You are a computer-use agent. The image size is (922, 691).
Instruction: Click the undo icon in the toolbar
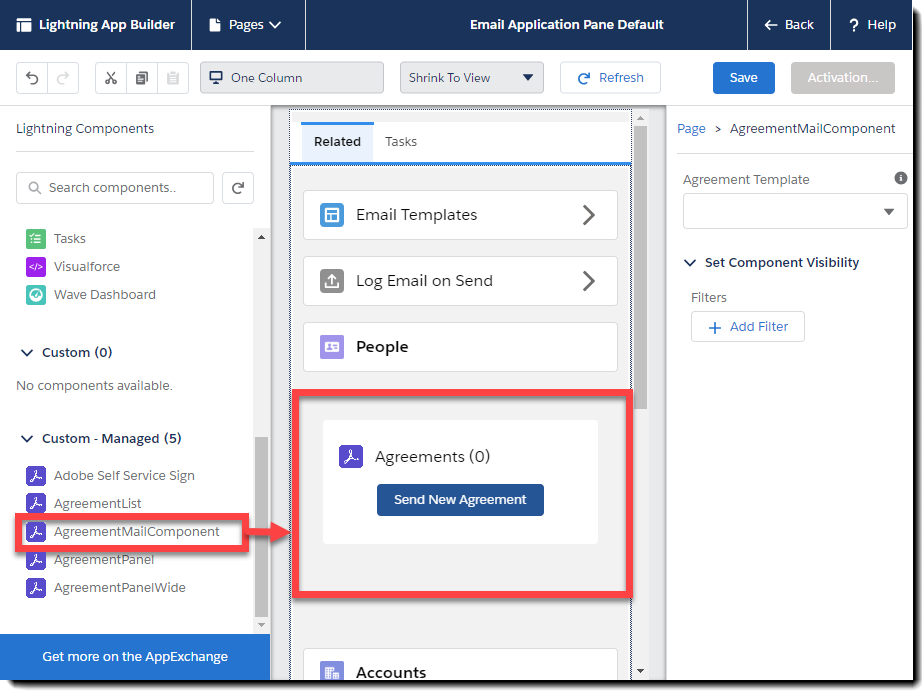[30, 77]
